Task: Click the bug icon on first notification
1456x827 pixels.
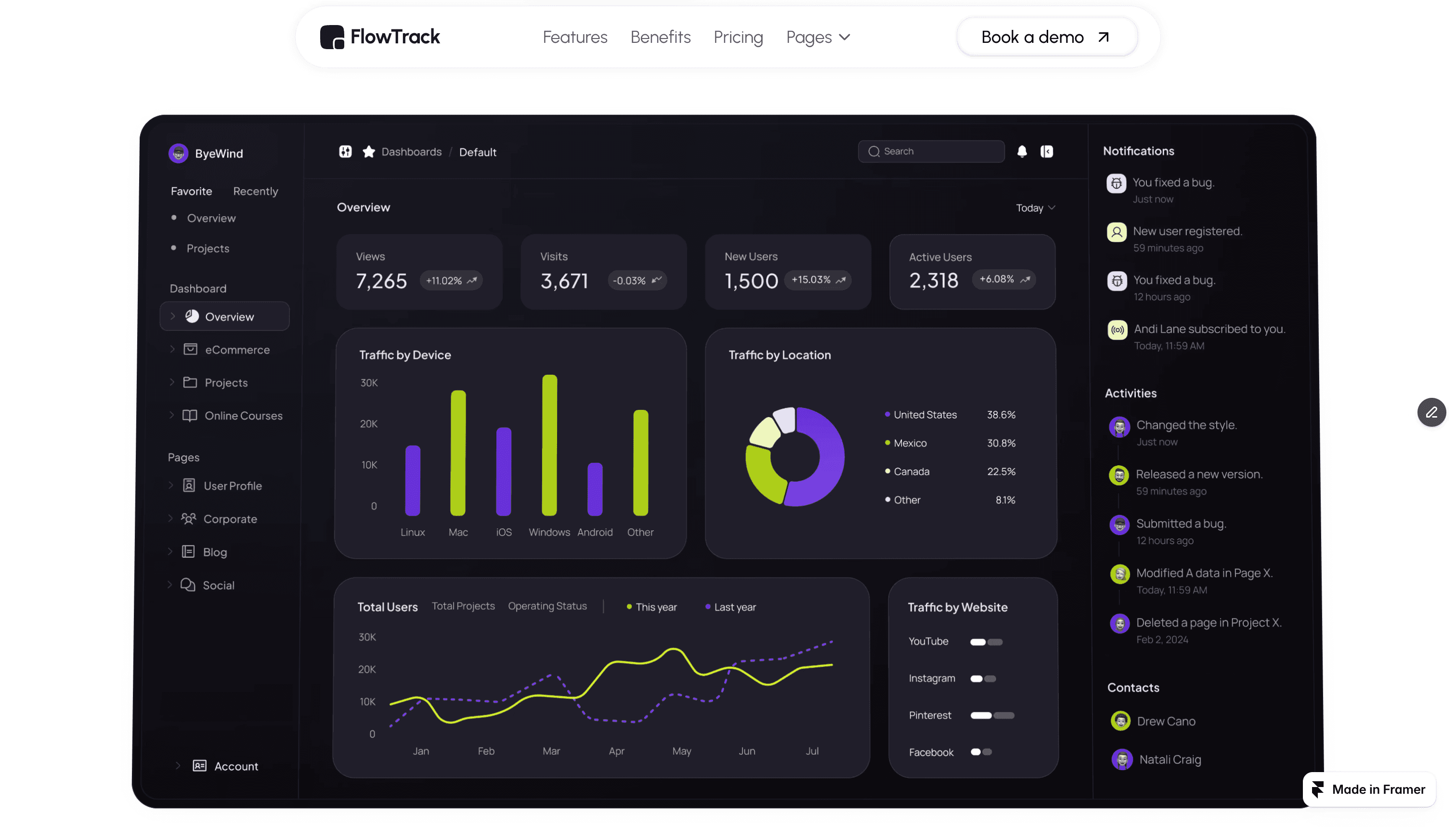Action: (1116, 183)
